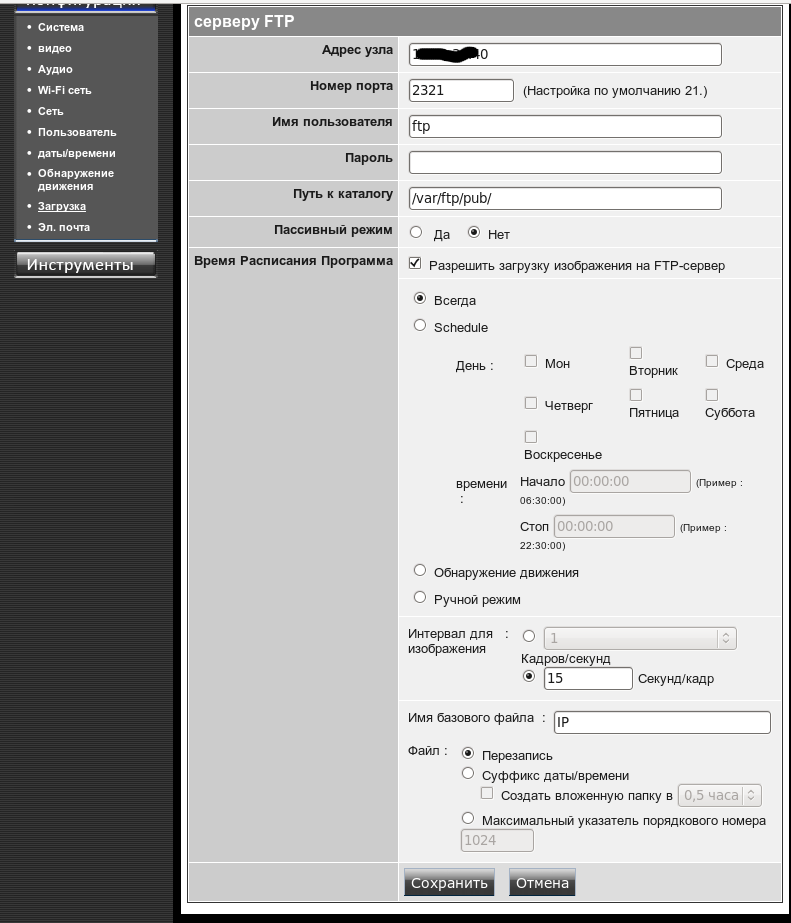The image size is (791, 923).
Task: Choose Ручной режим radio option
Action: click(x=420, y=598)
